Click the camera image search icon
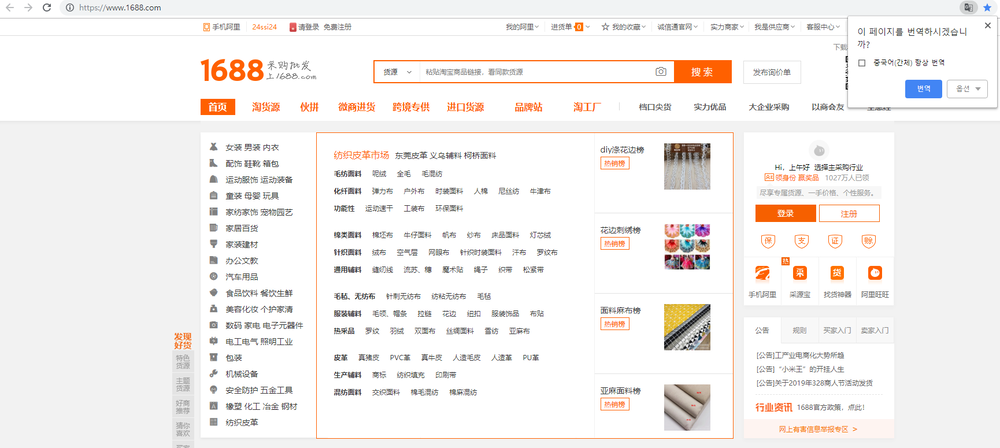 pos(661,71)
